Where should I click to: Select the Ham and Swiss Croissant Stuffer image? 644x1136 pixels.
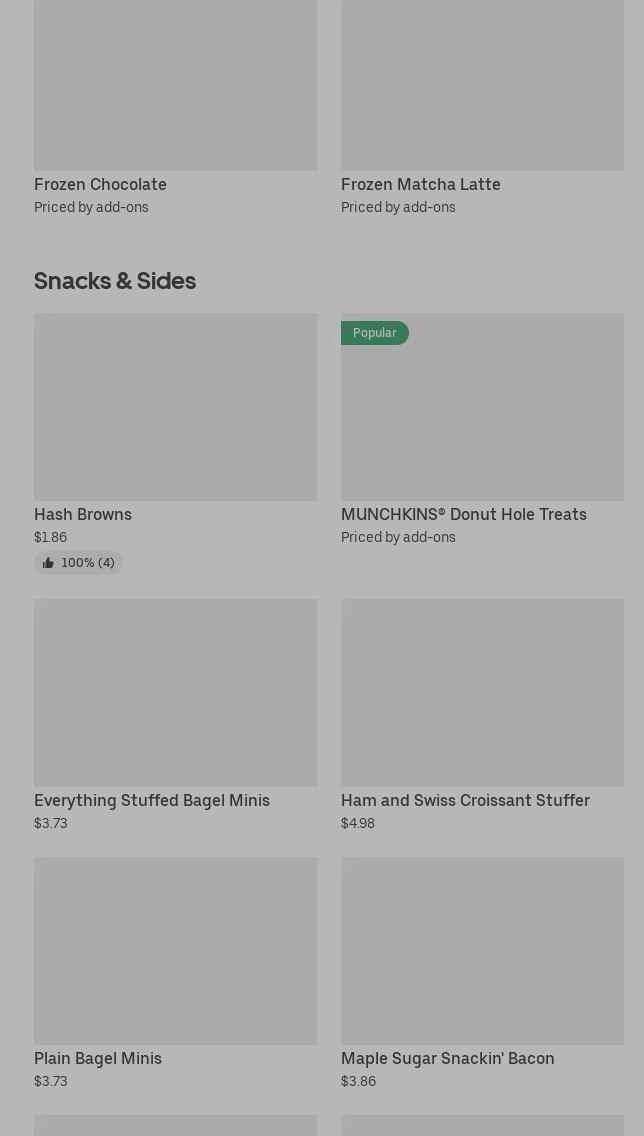coord(482,692)
